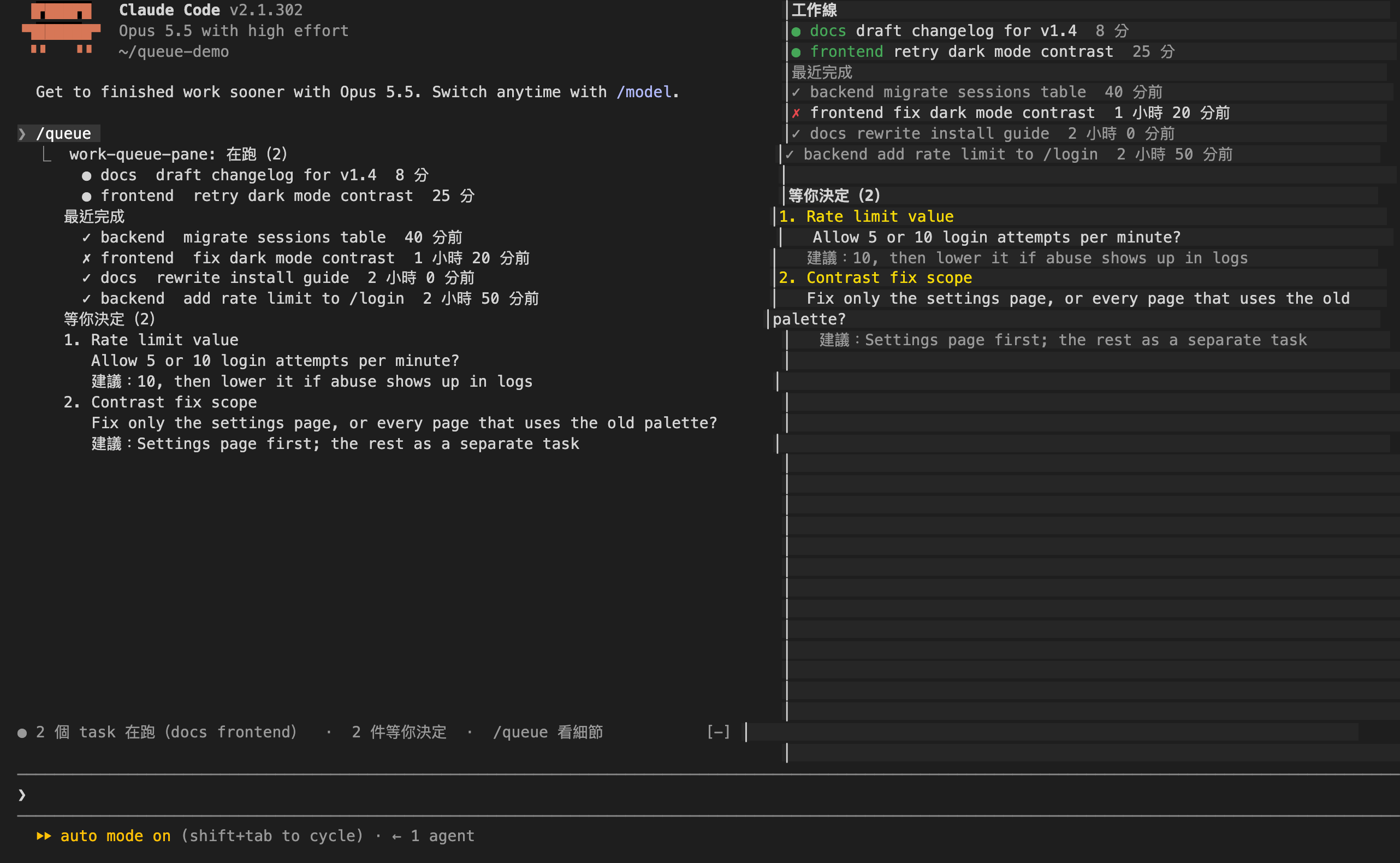Click the checkmark beside 'backend migrate sessions' in transcript
This screenshot has width=1400, height=863.
coord(87,238)
